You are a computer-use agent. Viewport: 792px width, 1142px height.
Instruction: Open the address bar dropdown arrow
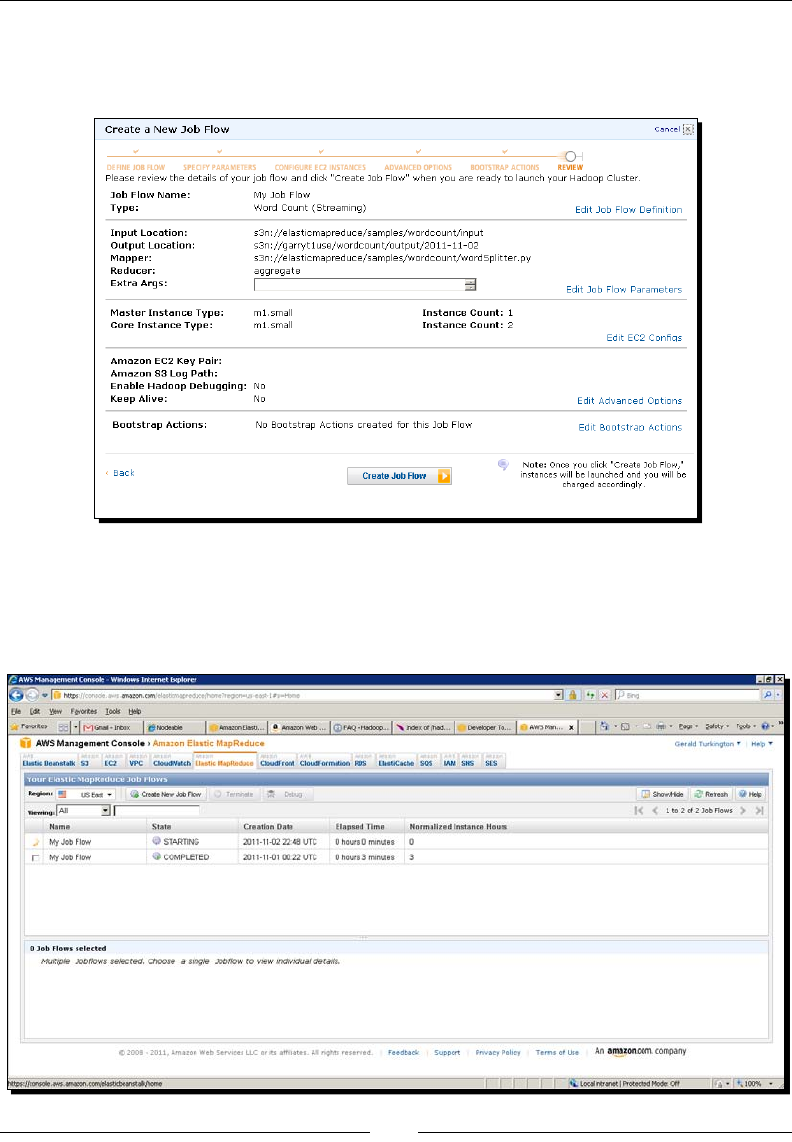coord(558,696)
